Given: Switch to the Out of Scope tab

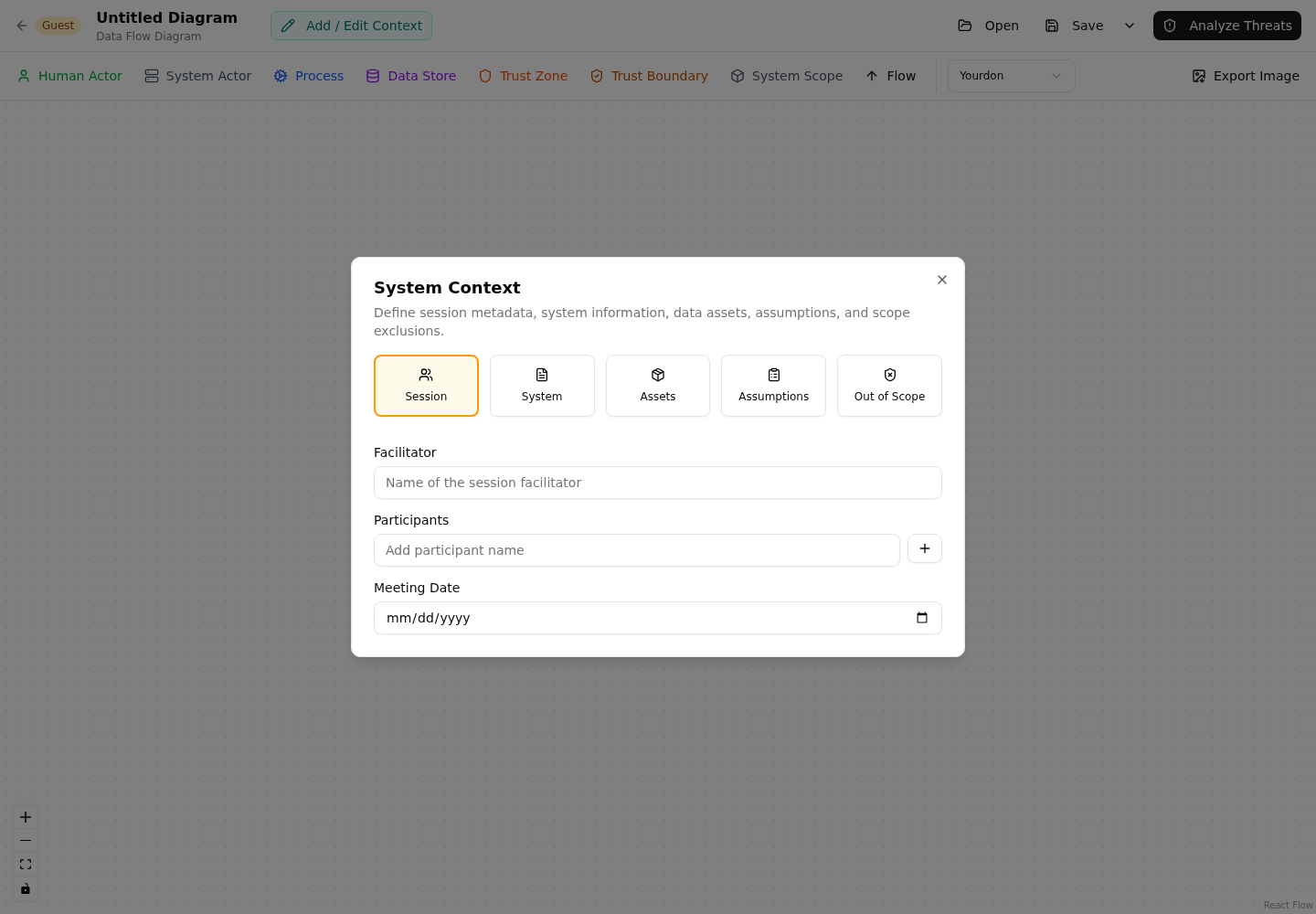Looking at the screenshot, I should point(889,386).
